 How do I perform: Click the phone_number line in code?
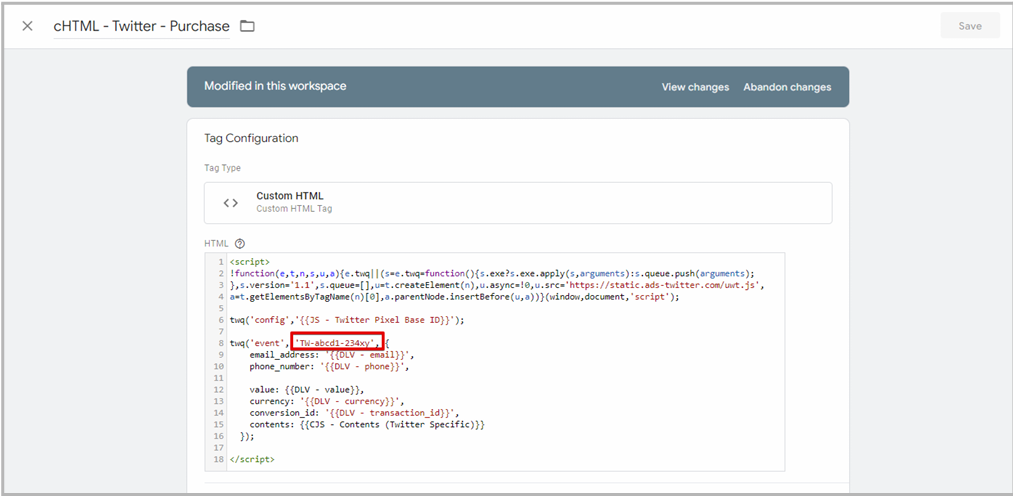[330, 366]
